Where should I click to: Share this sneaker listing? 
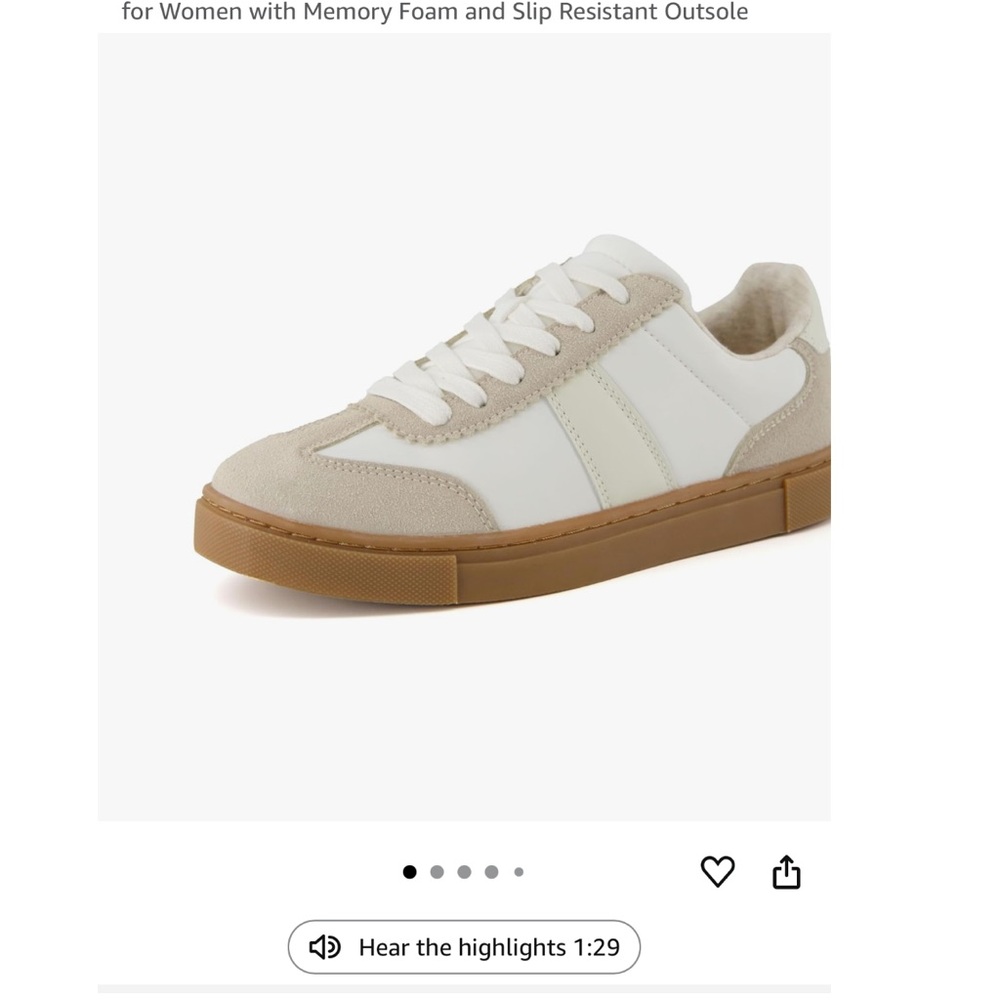coord(788,870)
